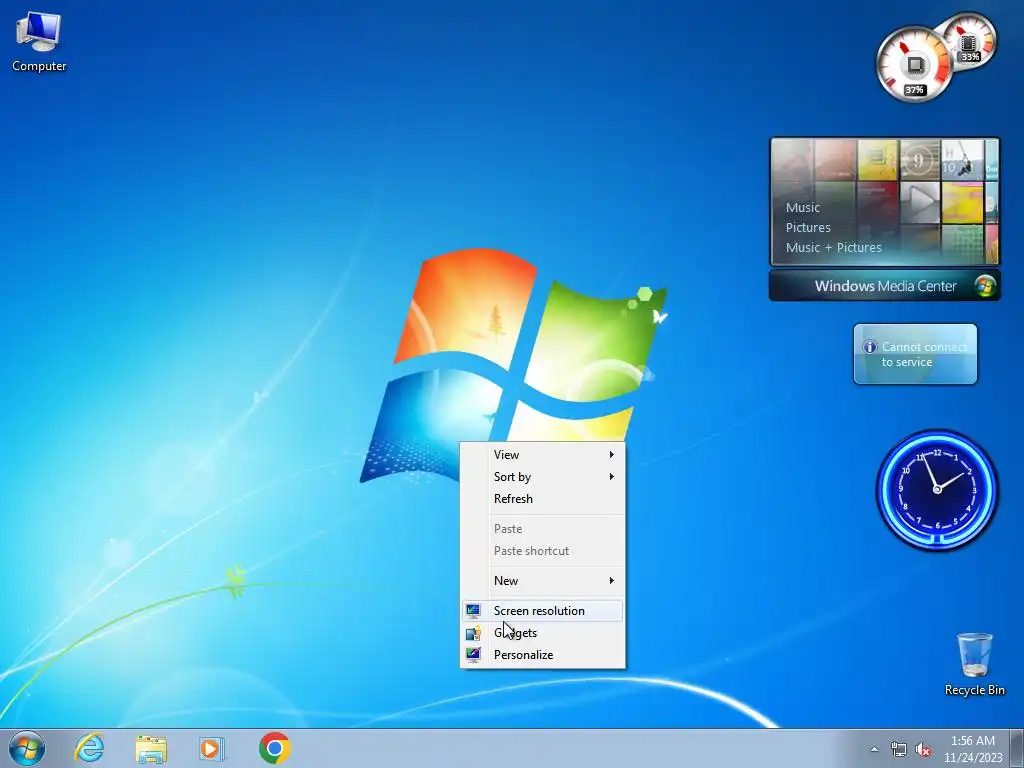Launch Internet Explorer from taskbar
1024x768 pixels.
(x=89, y=748)
